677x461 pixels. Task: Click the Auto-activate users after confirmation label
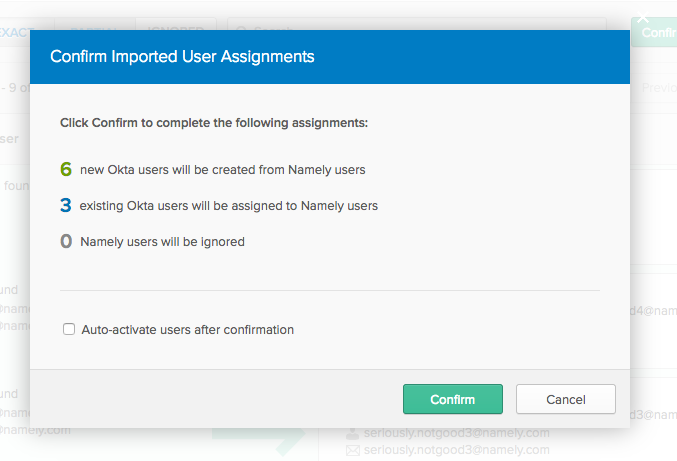click(187, 329)
